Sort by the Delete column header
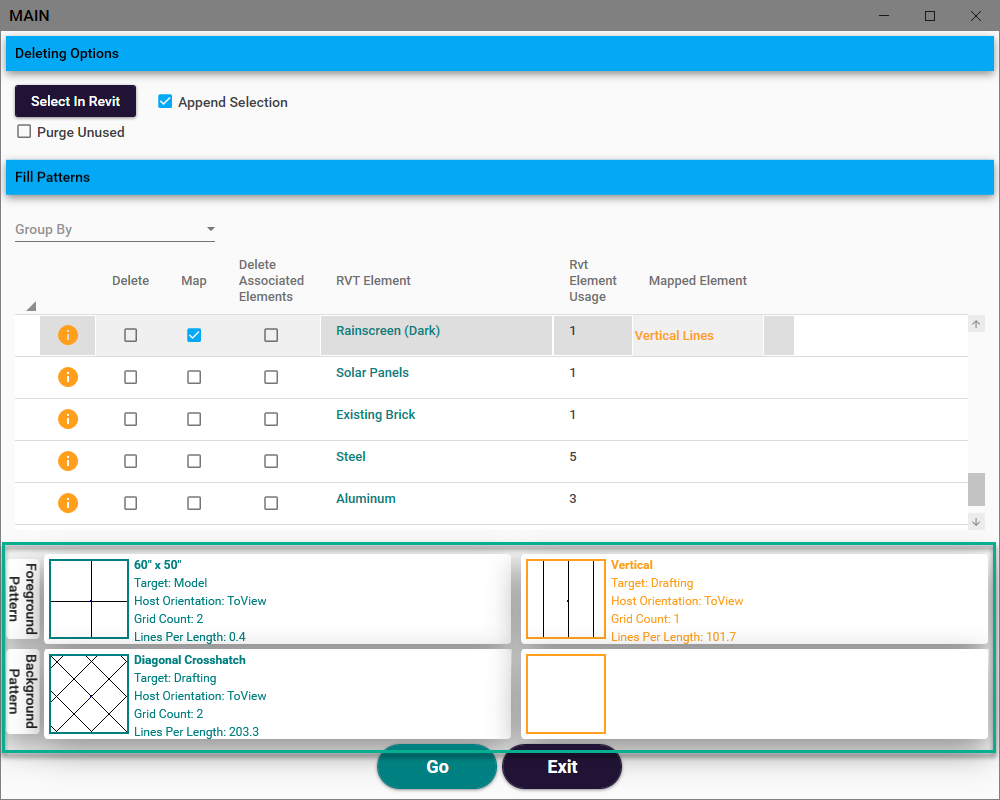The width and height of the screenshot is (1000, 800). tap(130, 281)
